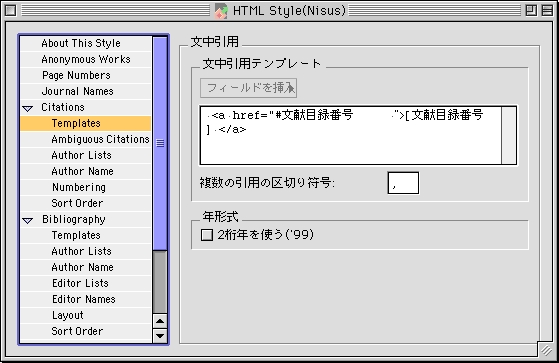This screenshot has width=559, height=363.
Task: Click inside the 文中引用テンプレート text area
Action: tap(351, 136)
